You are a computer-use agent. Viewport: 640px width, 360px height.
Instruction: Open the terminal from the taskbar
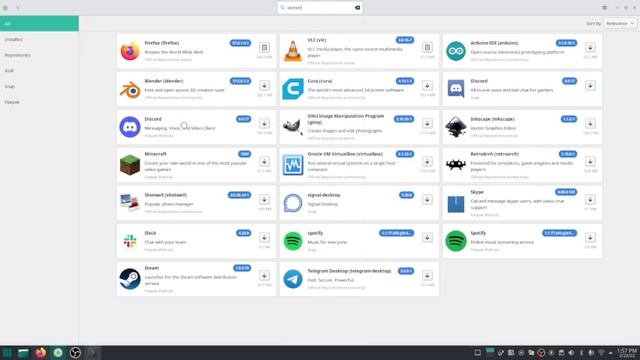tap(92, 353)
